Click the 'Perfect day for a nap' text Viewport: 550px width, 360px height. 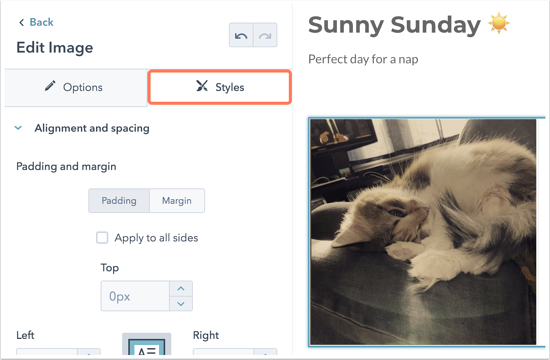tap(363, 59)
